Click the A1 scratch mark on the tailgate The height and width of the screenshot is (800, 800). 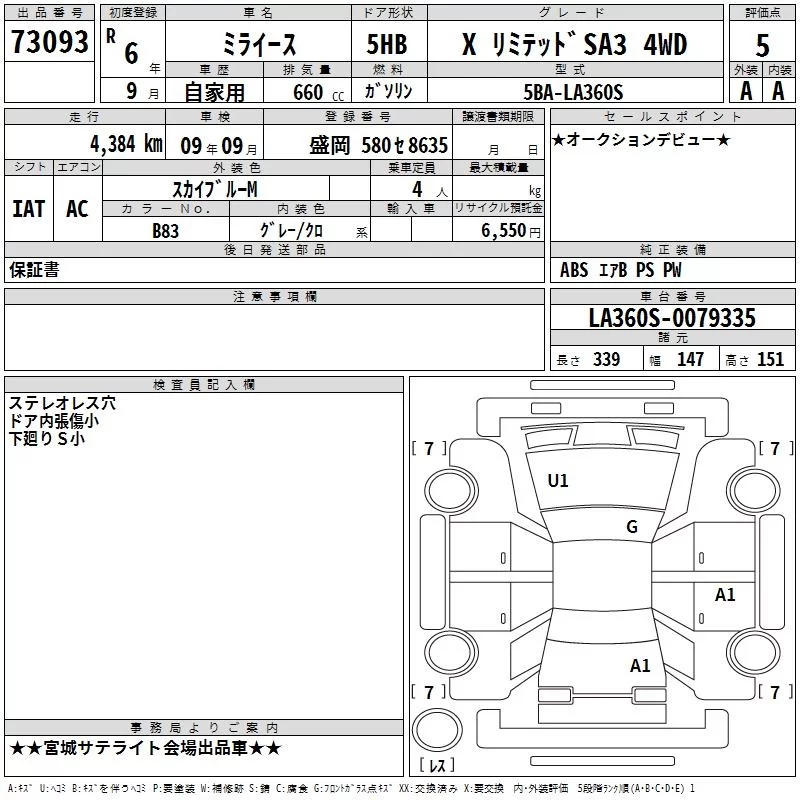pos(640,665)
